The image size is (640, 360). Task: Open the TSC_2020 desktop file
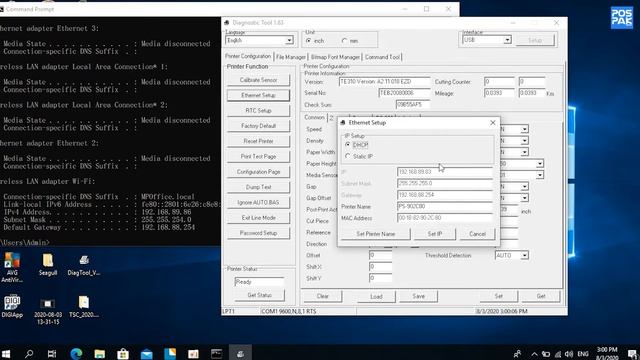(84, 307)
